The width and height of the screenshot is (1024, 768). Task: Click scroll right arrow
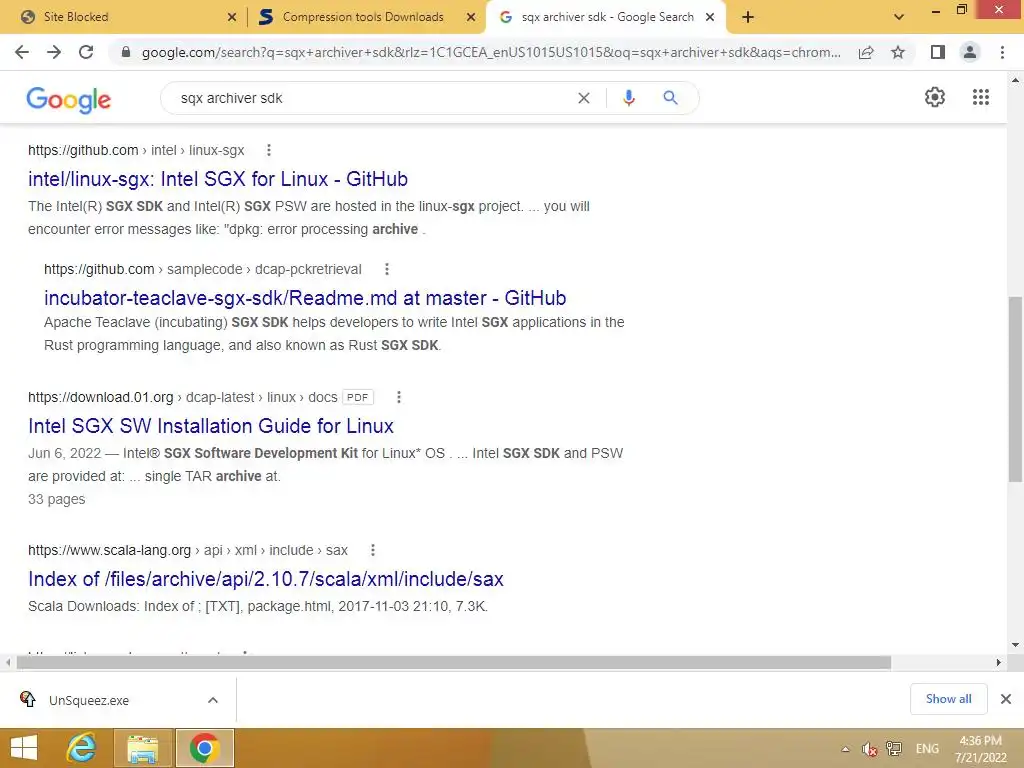click(x=999, y=663)
